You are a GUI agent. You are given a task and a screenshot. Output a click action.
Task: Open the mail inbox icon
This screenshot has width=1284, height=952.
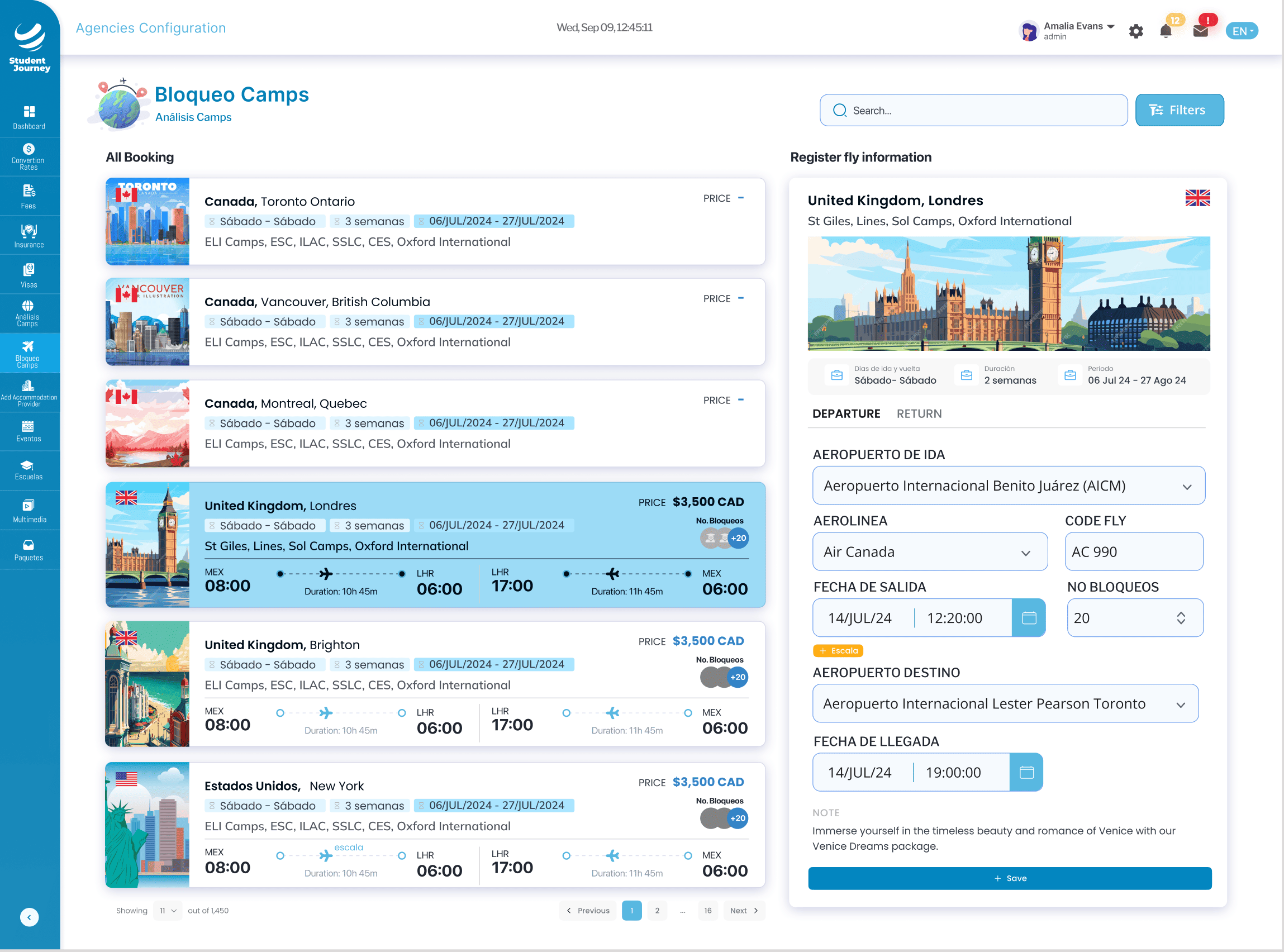(x=1200, y=31)
